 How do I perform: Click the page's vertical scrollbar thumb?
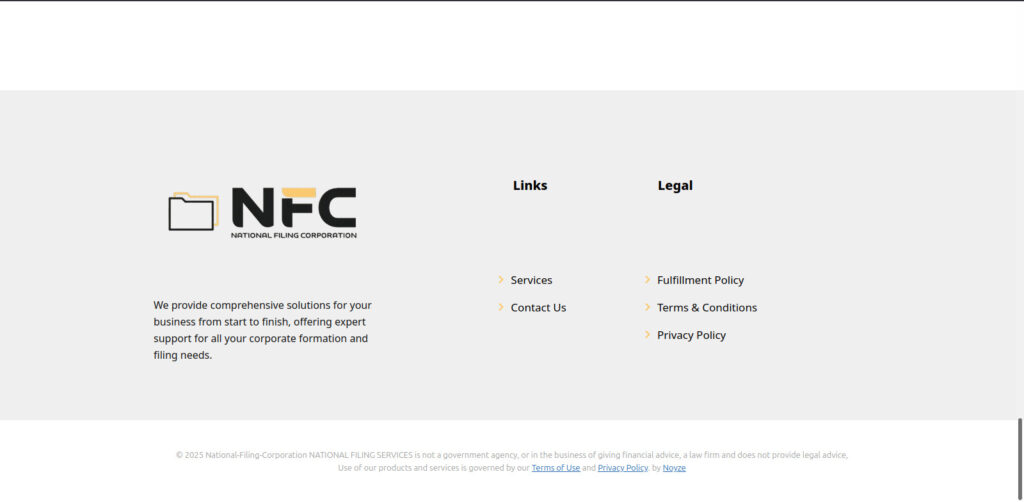pyautogui.click(x=1019, y=450)
